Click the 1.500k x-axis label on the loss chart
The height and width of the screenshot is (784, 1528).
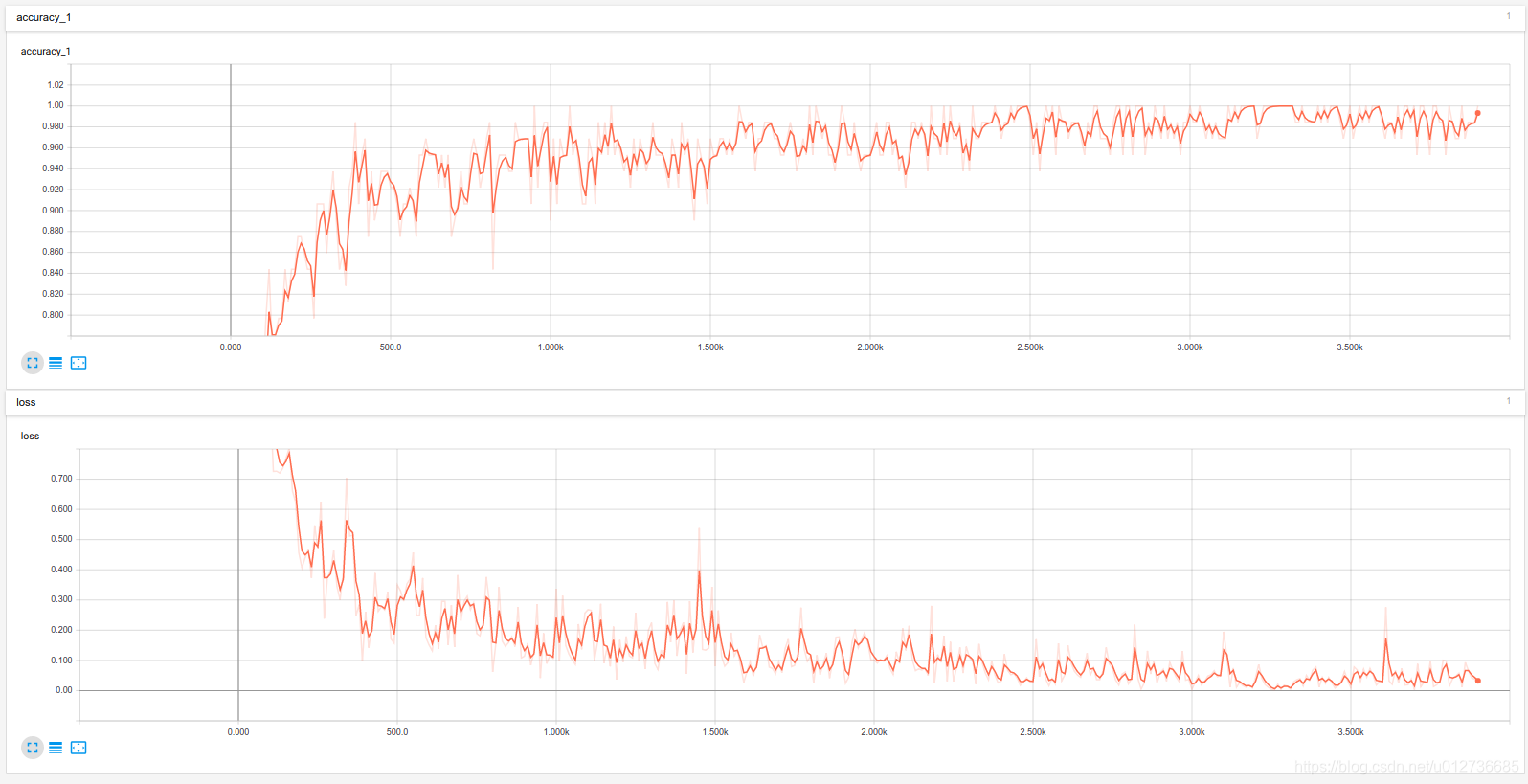tap(715, 732)
